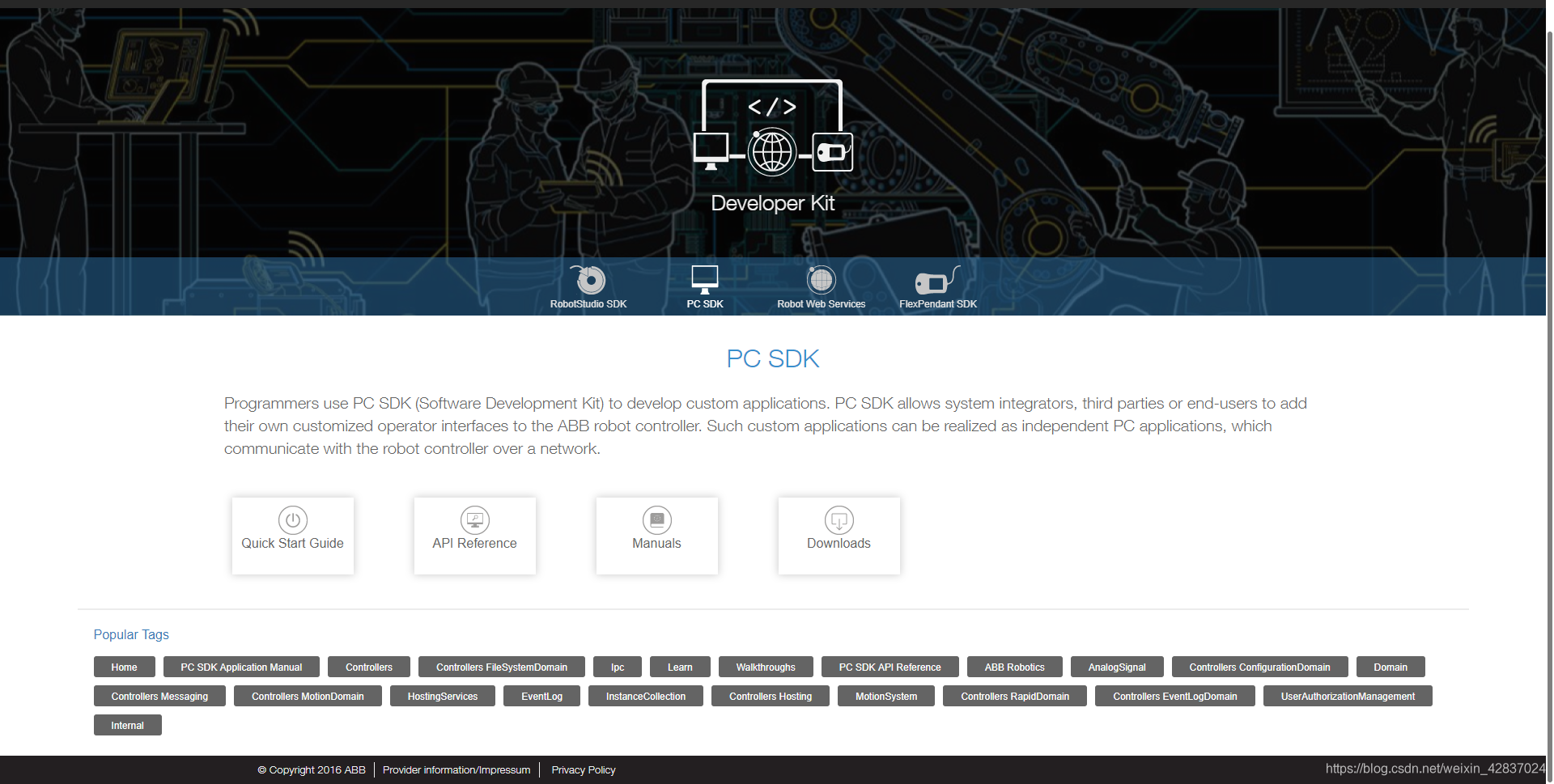Click the Developer Kit logo
The image size is (1554, 784).
tap(772, 146)
